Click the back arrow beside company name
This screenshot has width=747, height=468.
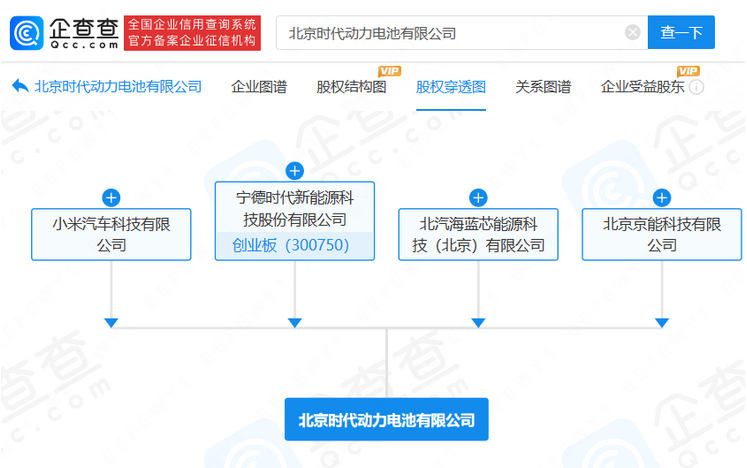click(x=19, y=87)
